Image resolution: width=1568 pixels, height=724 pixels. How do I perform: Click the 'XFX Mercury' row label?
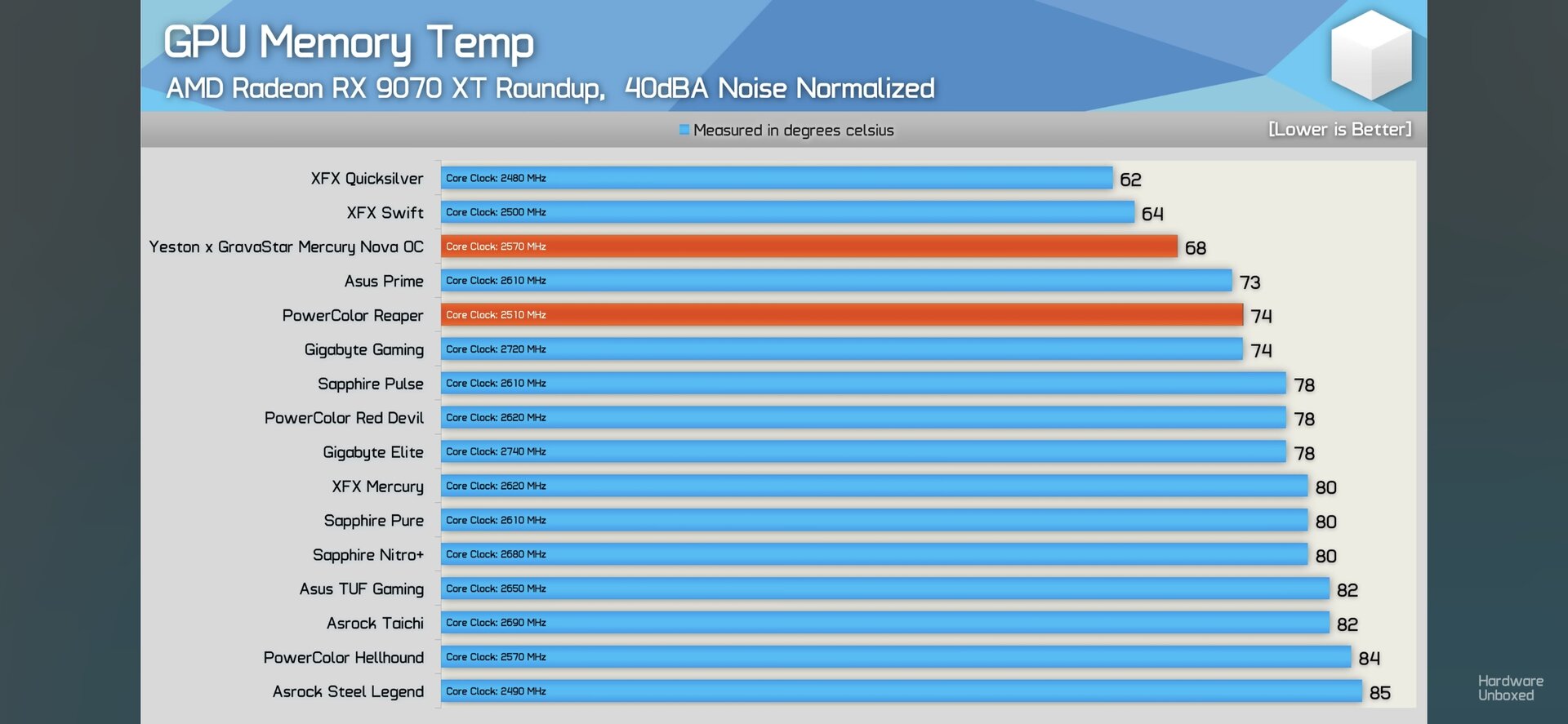click(377, 486)
